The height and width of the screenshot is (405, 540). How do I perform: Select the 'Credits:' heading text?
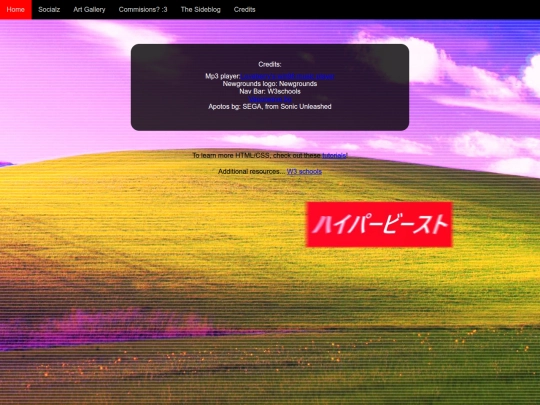point(270,64)
